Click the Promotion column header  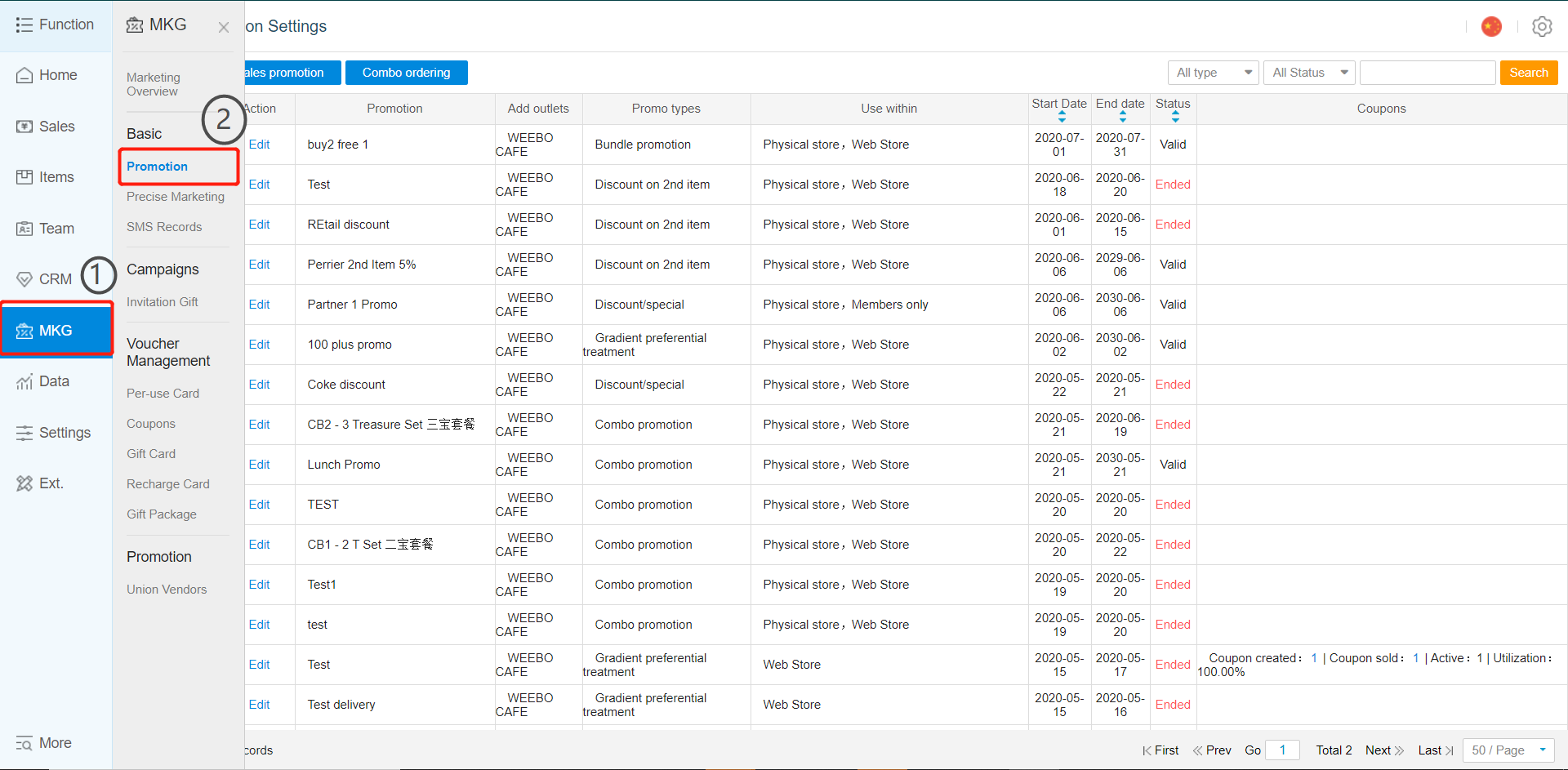(394, 109)
